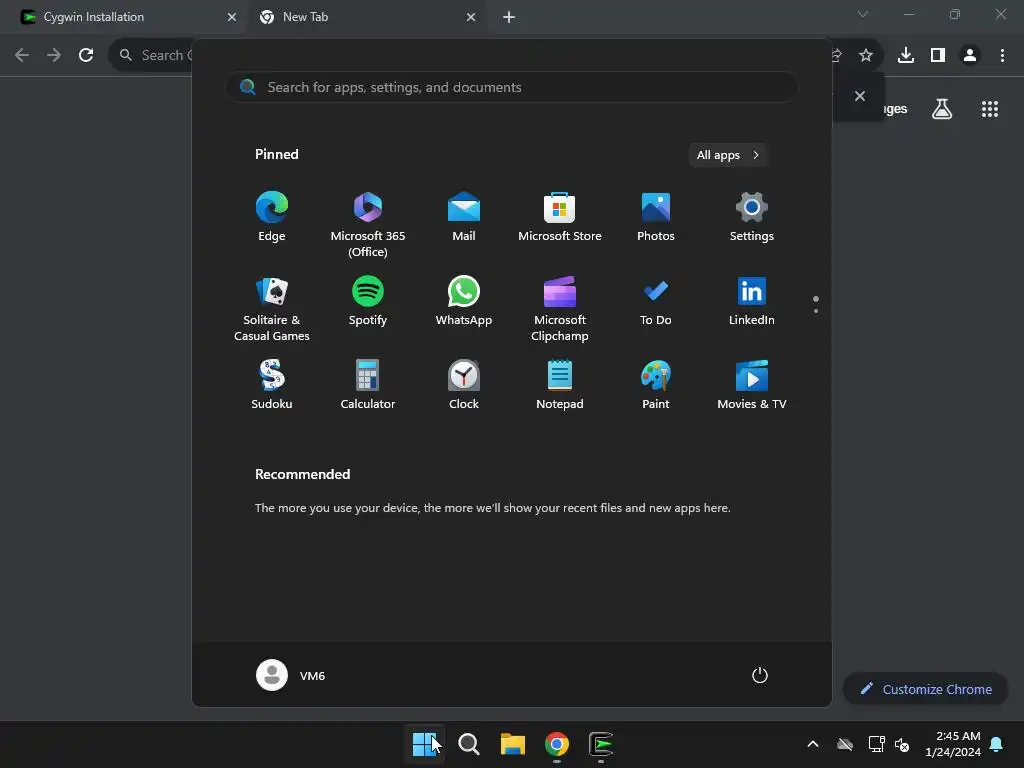Open the Chrome tab search dropdown
The height and width of the screenshot is (768, 1024).
coord(863,14)
